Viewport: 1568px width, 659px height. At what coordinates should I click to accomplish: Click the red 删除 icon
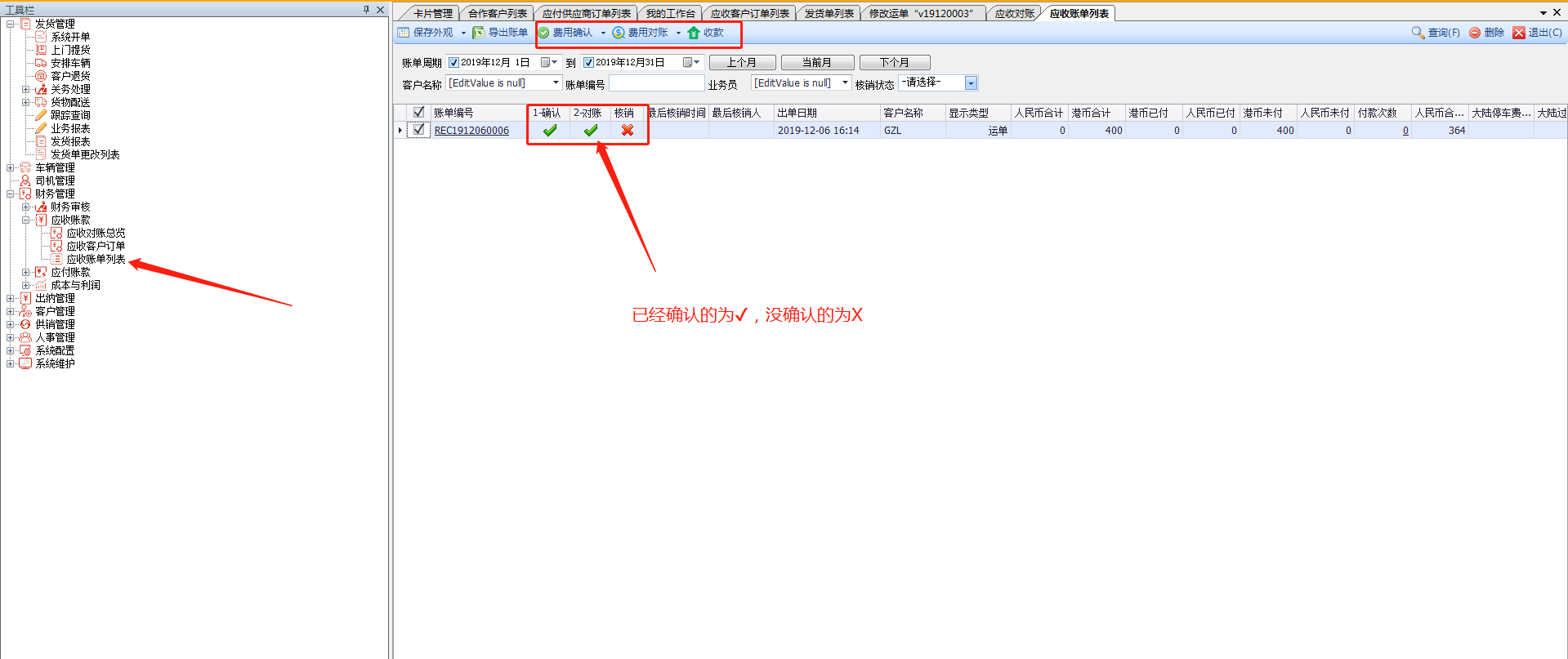pos(1475,33)
